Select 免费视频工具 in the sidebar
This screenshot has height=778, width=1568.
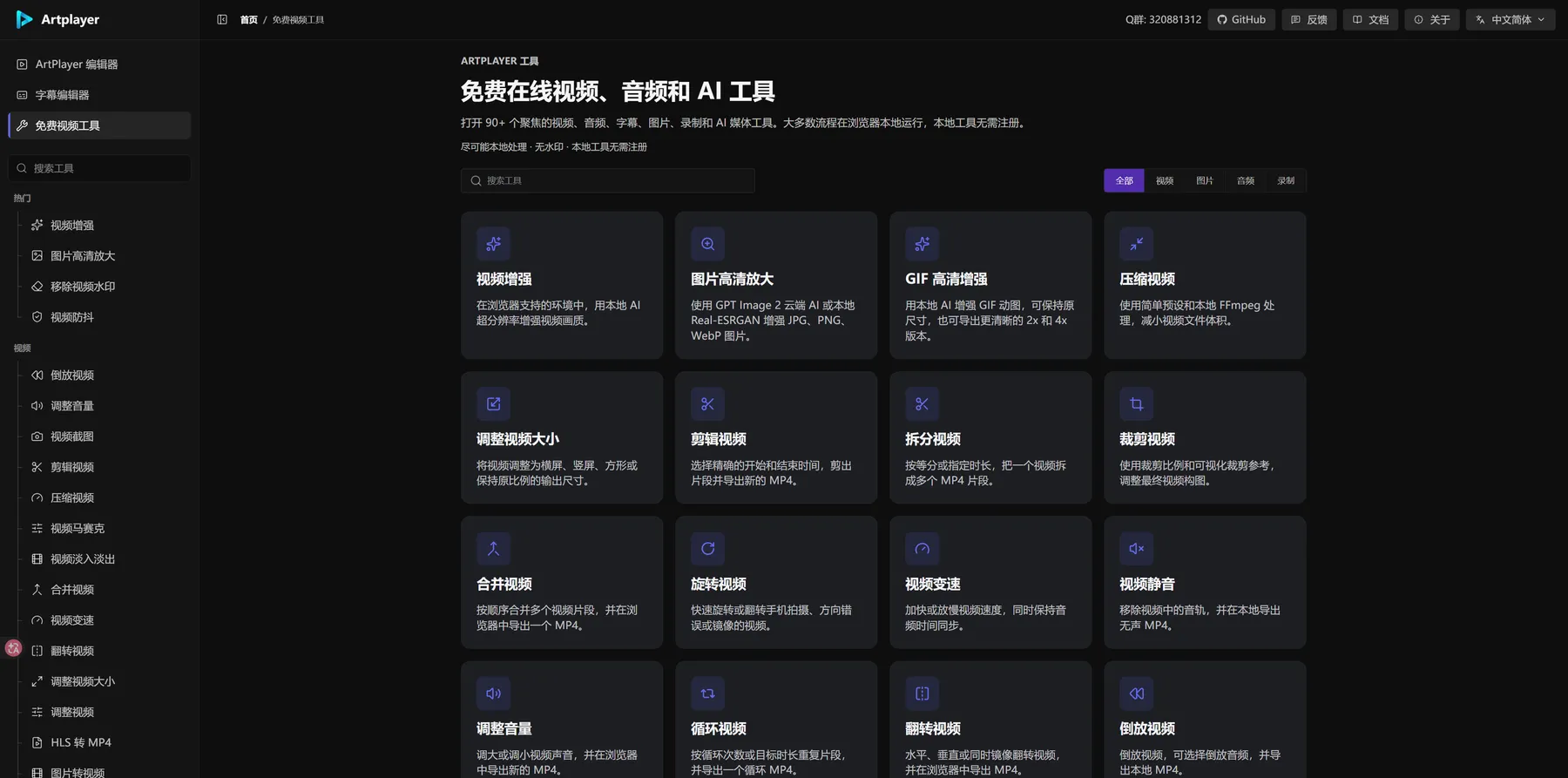tap(99, 125)
